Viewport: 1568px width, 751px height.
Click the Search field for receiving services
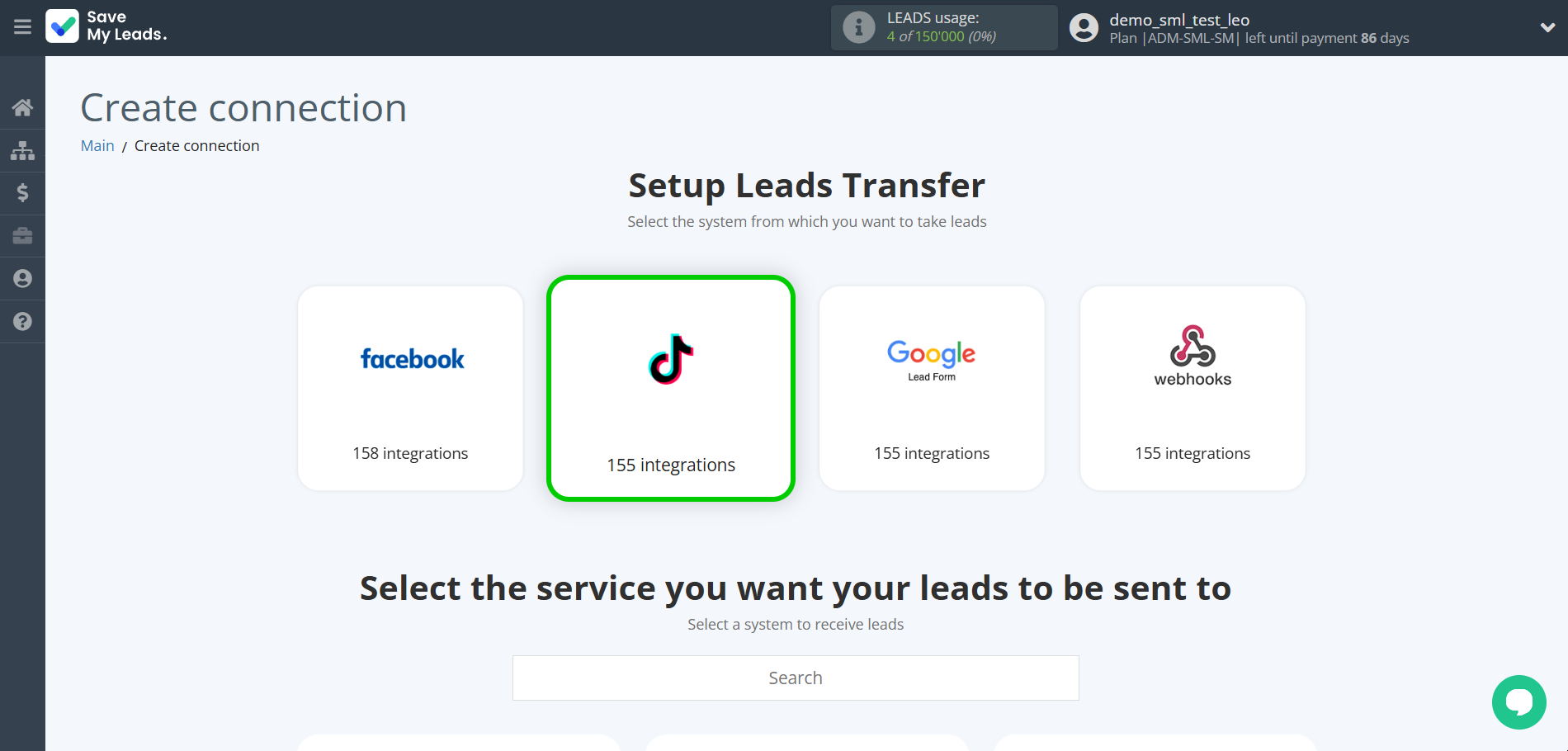pyautogui.click(x=795, y=678)
